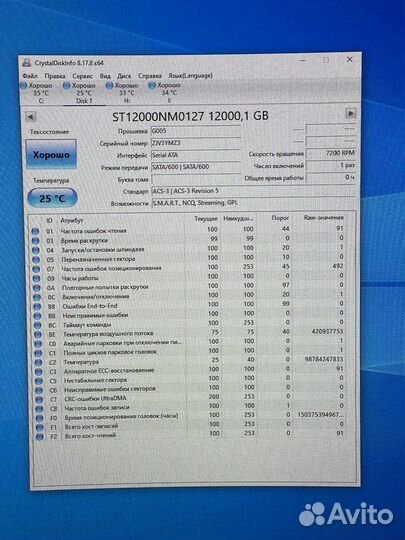Select drive C: status tab
Image resolution: width=405 pixels, height=540 pixels.
click(37, 93)
